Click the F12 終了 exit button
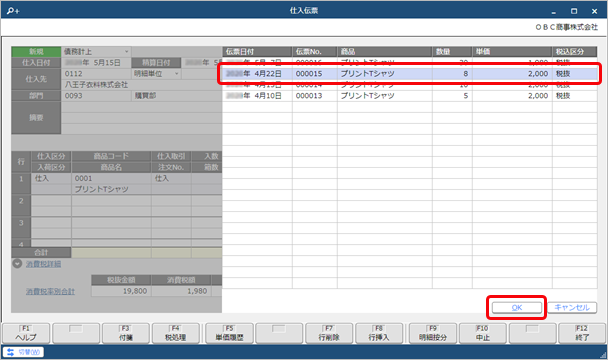 [582, 333]
